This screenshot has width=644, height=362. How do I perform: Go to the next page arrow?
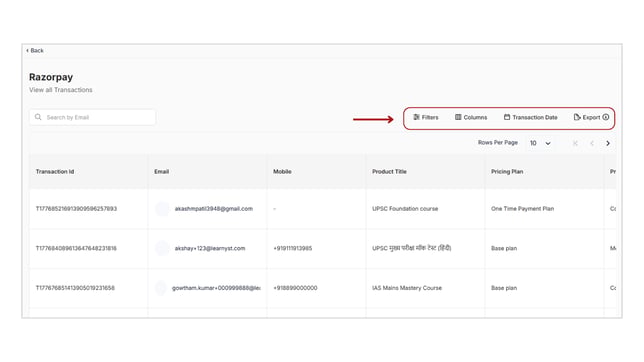[608, 143]
